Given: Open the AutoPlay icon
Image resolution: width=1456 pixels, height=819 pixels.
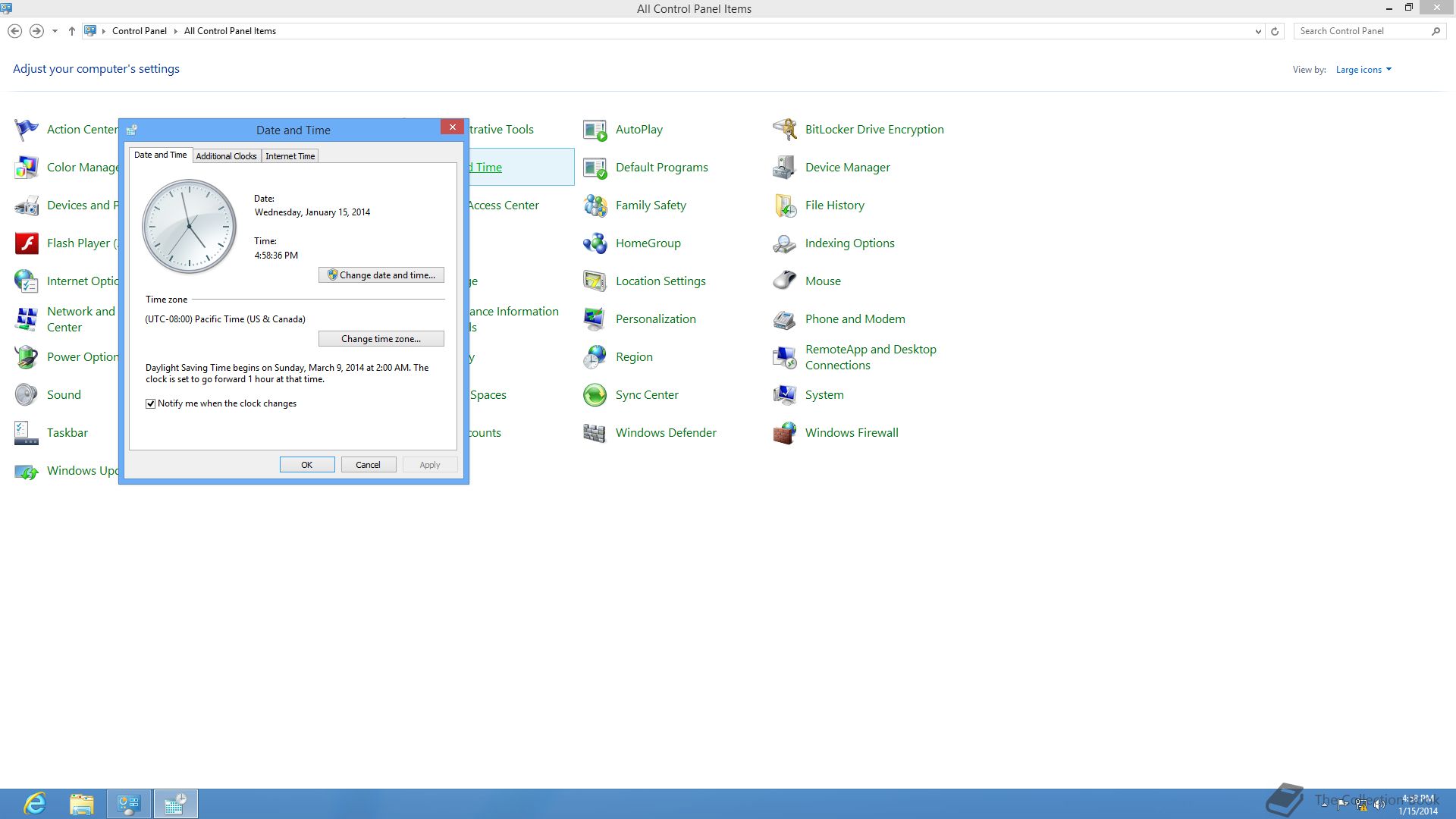Looking at the screenshot, I should pos(595,130).
